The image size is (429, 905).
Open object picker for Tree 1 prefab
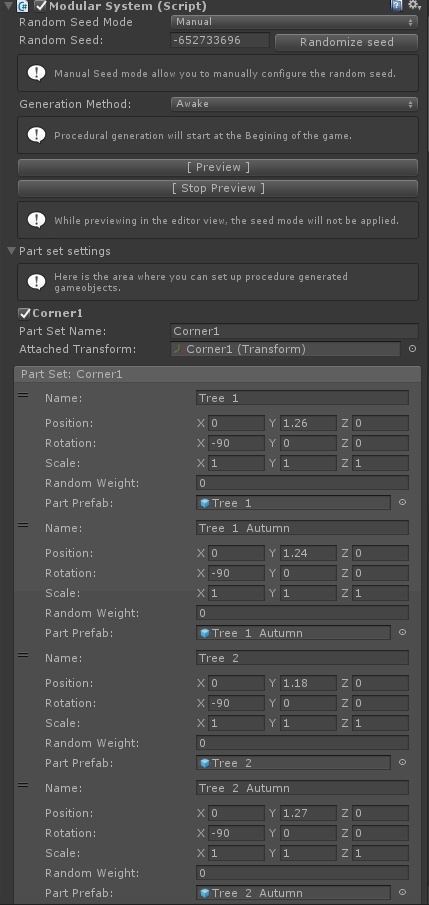pos(402,502)
